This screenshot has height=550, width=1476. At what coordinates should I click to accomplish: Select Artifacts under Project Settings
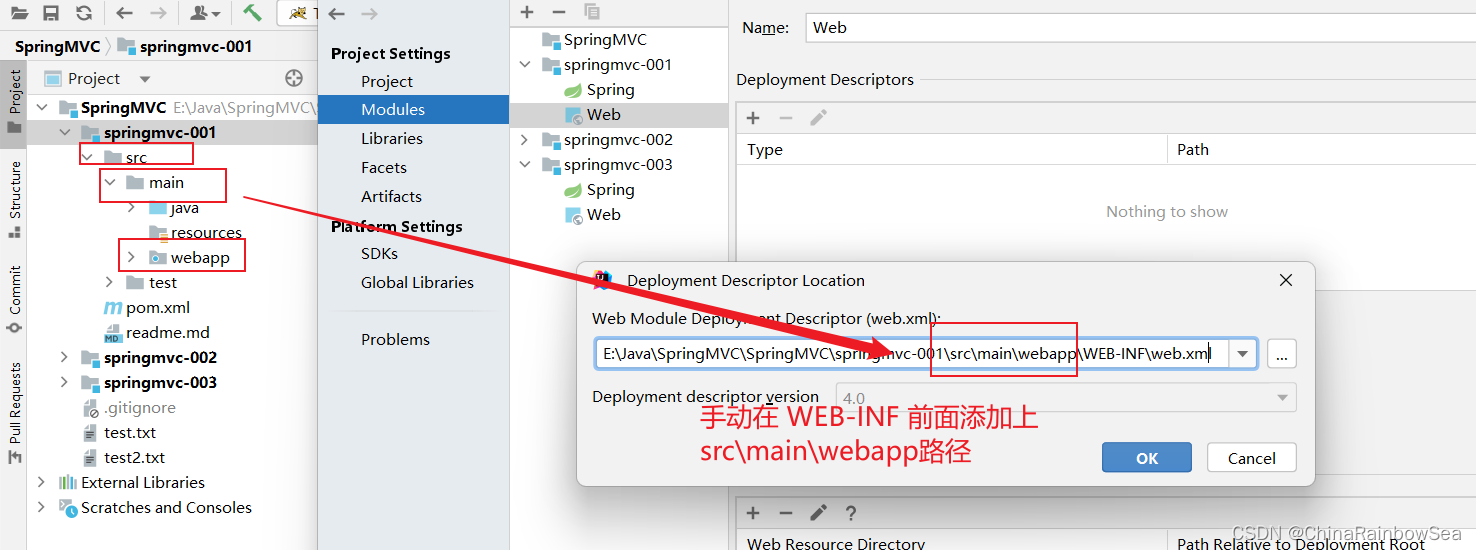[391, 196]
